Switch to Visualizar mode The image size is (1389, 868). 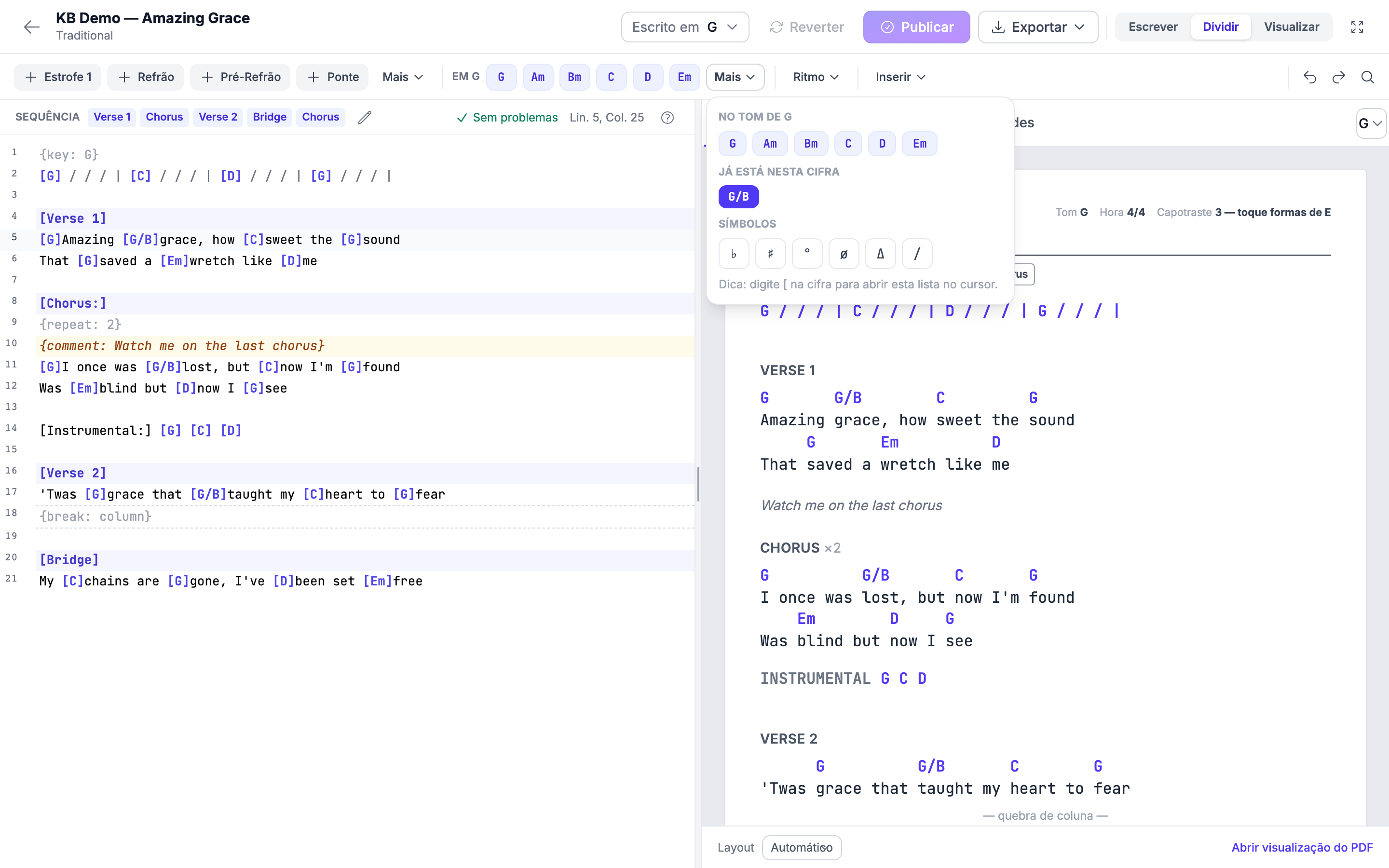[x=1292, y=27]
